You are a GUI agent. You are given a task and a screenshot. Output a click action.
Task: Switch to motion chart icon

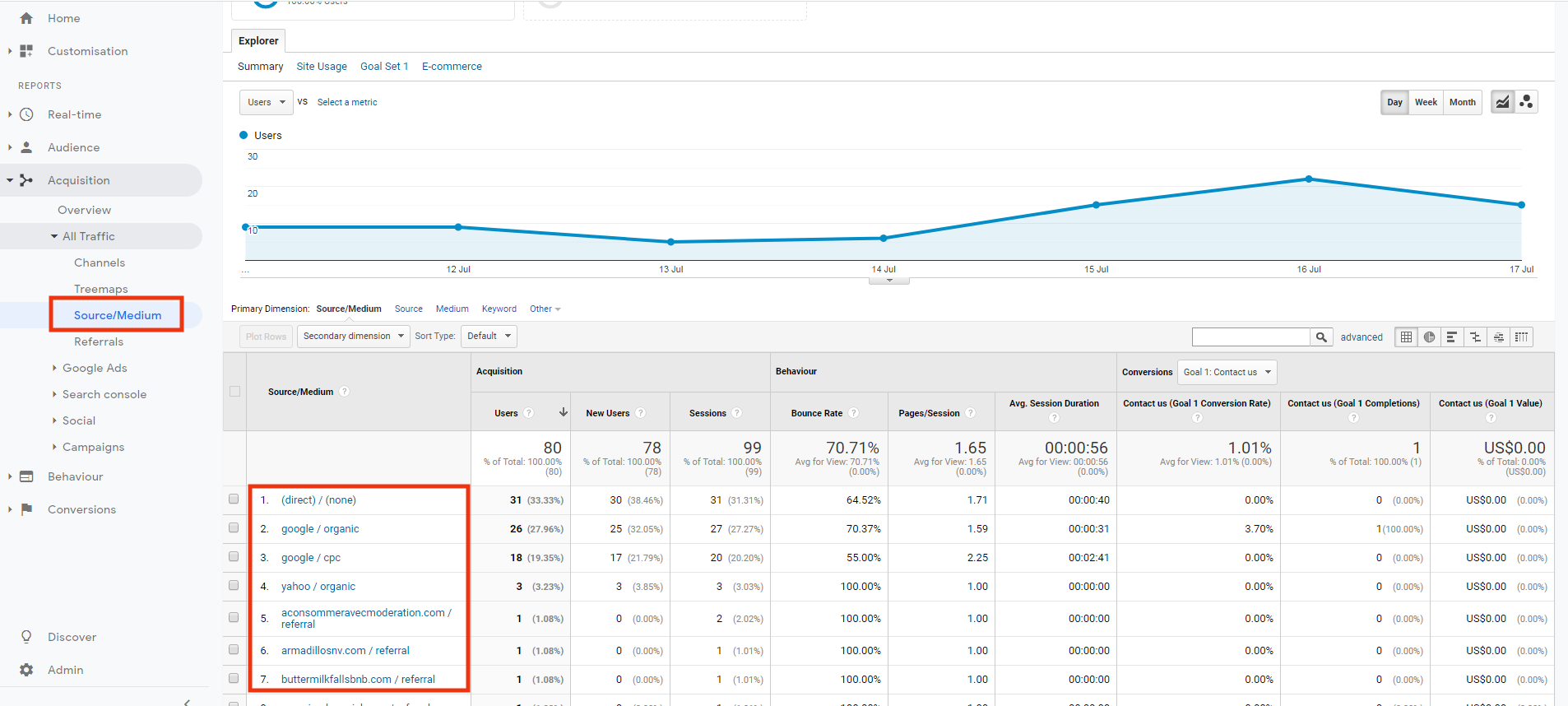(1526, 102)
